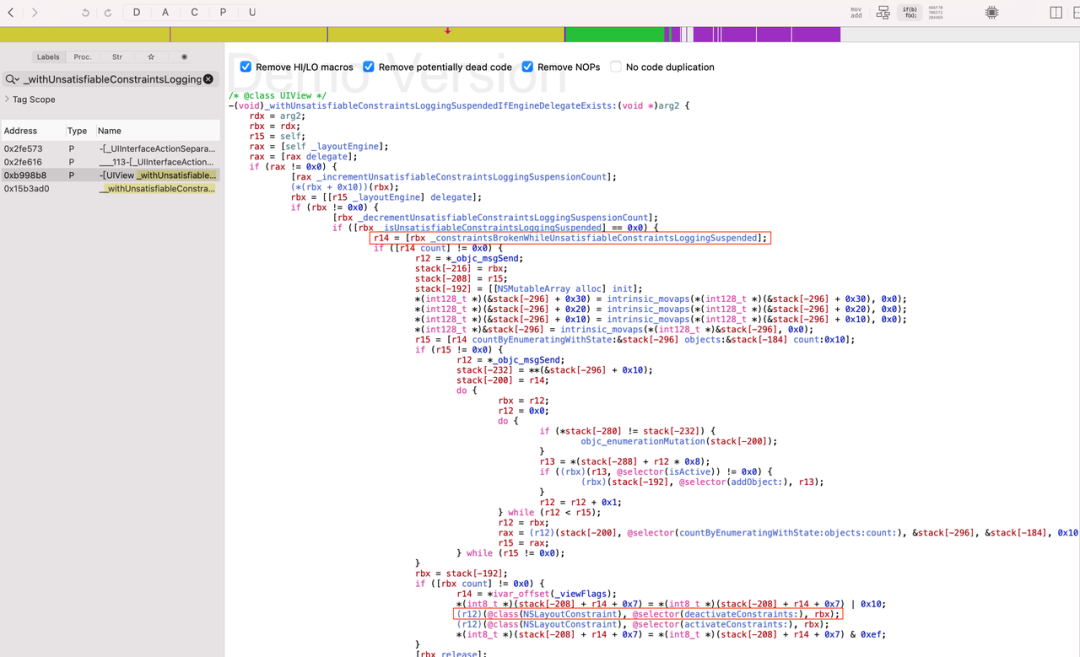Sort the list by Type column
Viewport: 1080px width, 657px height.
[x=77, y=131]
